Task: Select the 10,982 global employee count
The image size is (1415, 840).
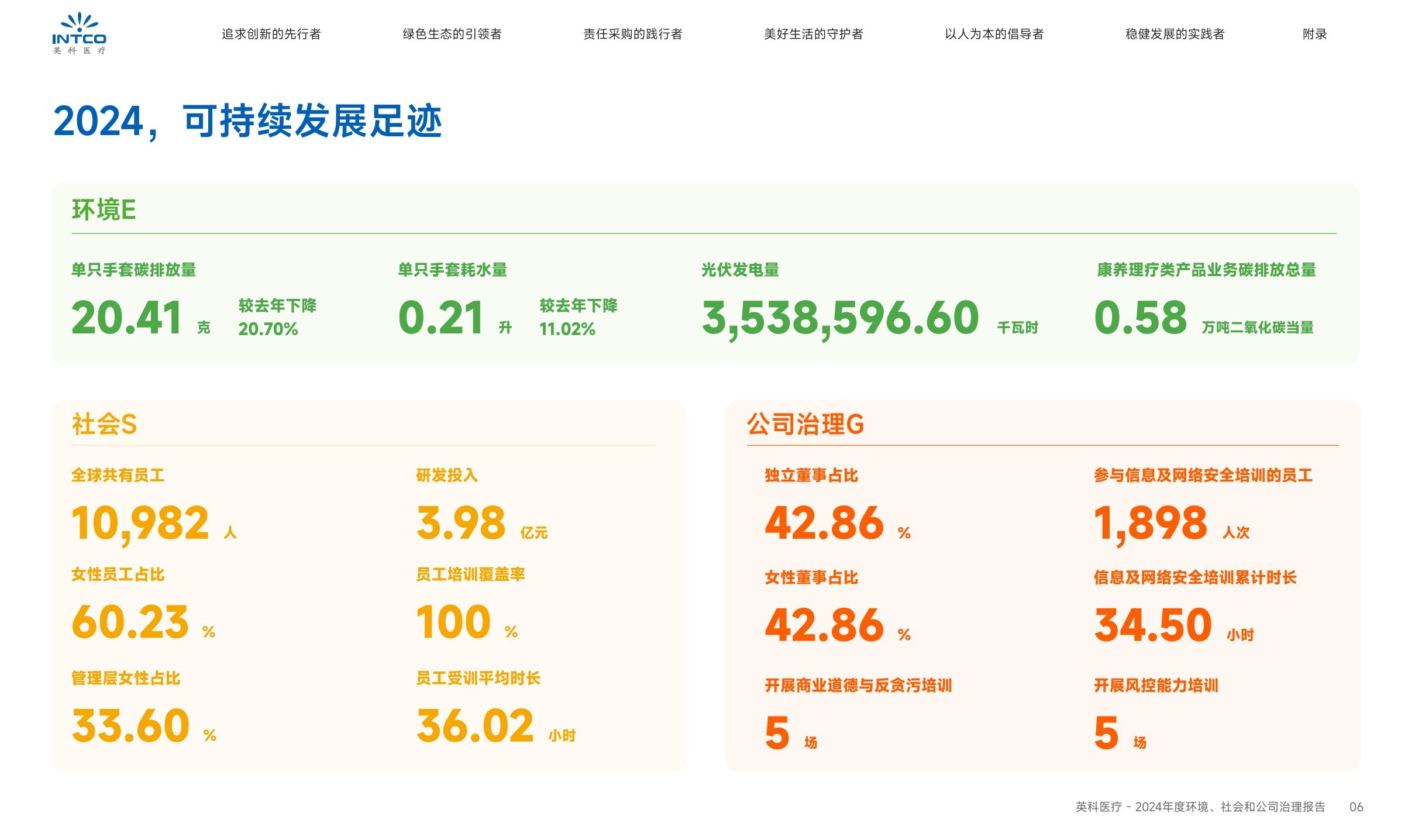Action: pyautogui.click(x=140, y=522)
